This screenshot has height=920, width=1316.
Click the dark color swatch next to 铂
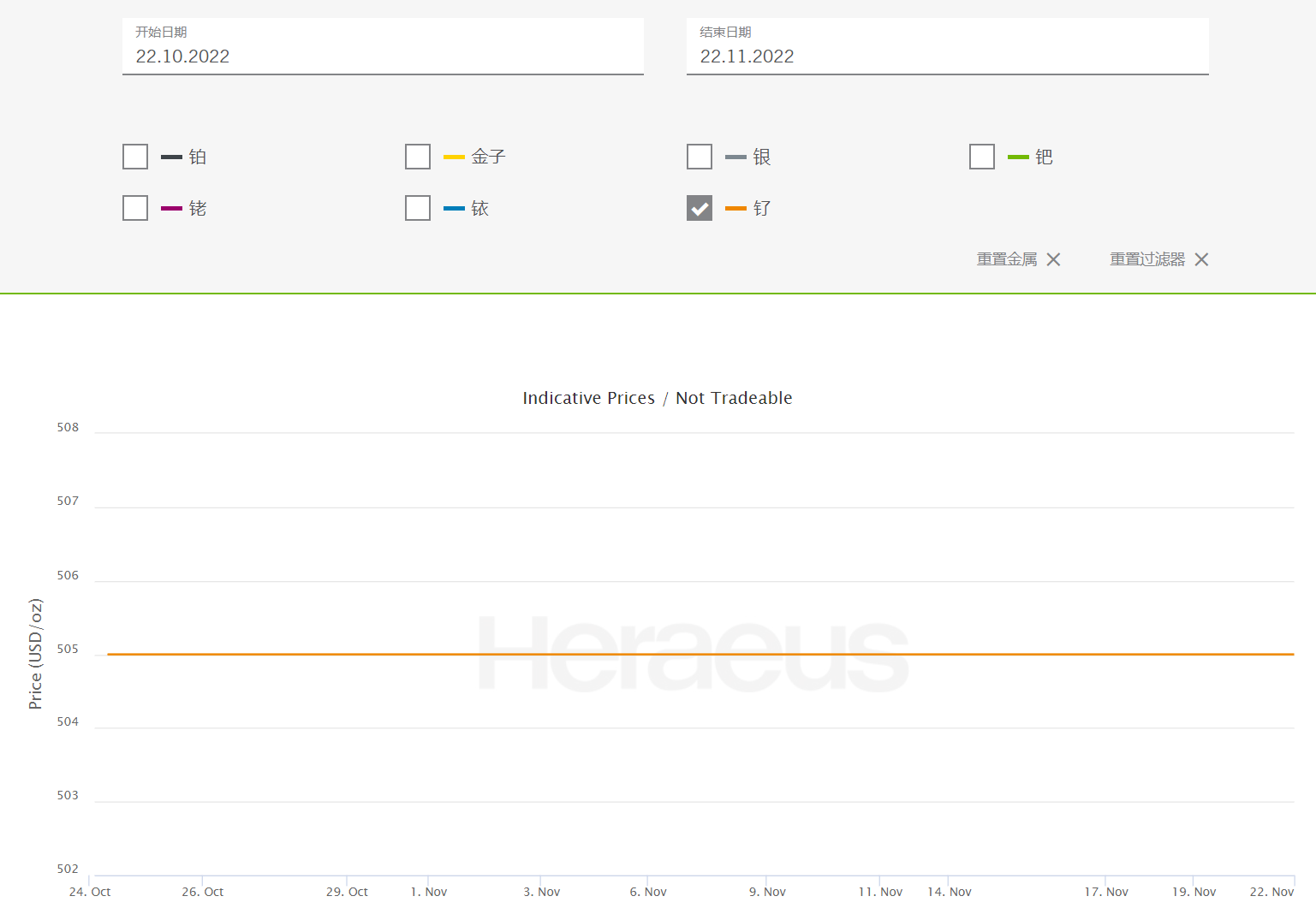[171, 157]
